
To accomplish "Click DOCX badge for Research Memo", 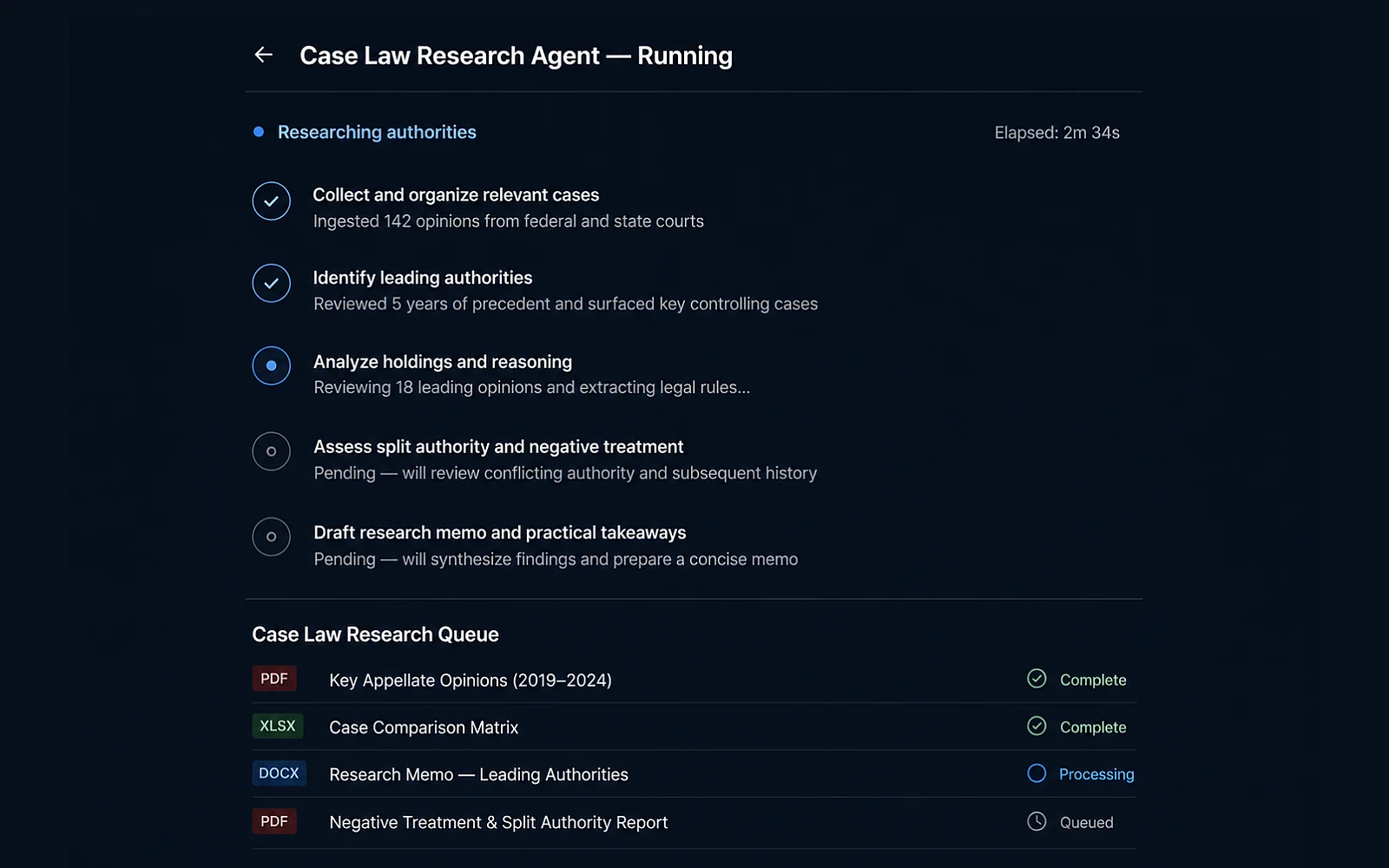I will point(279,773).
